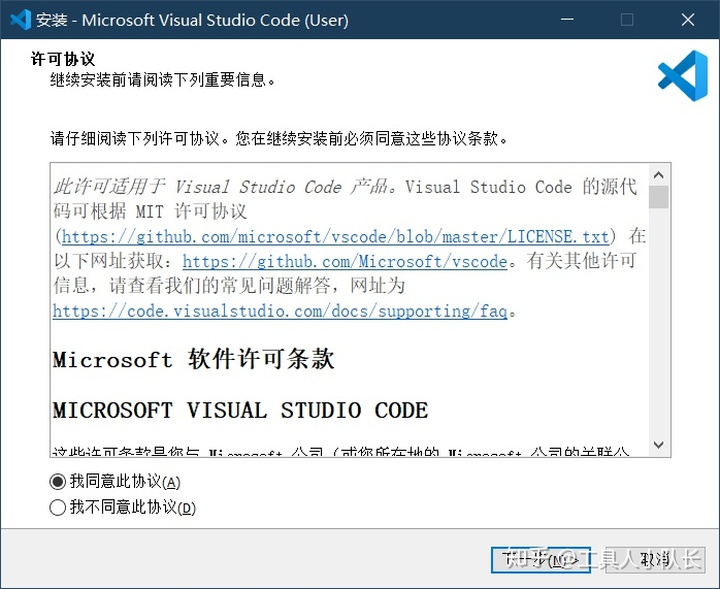Screen dimensions: 720x589
Task: Select the '我同意此协议(A)' radio button
Action: point(114,482)
